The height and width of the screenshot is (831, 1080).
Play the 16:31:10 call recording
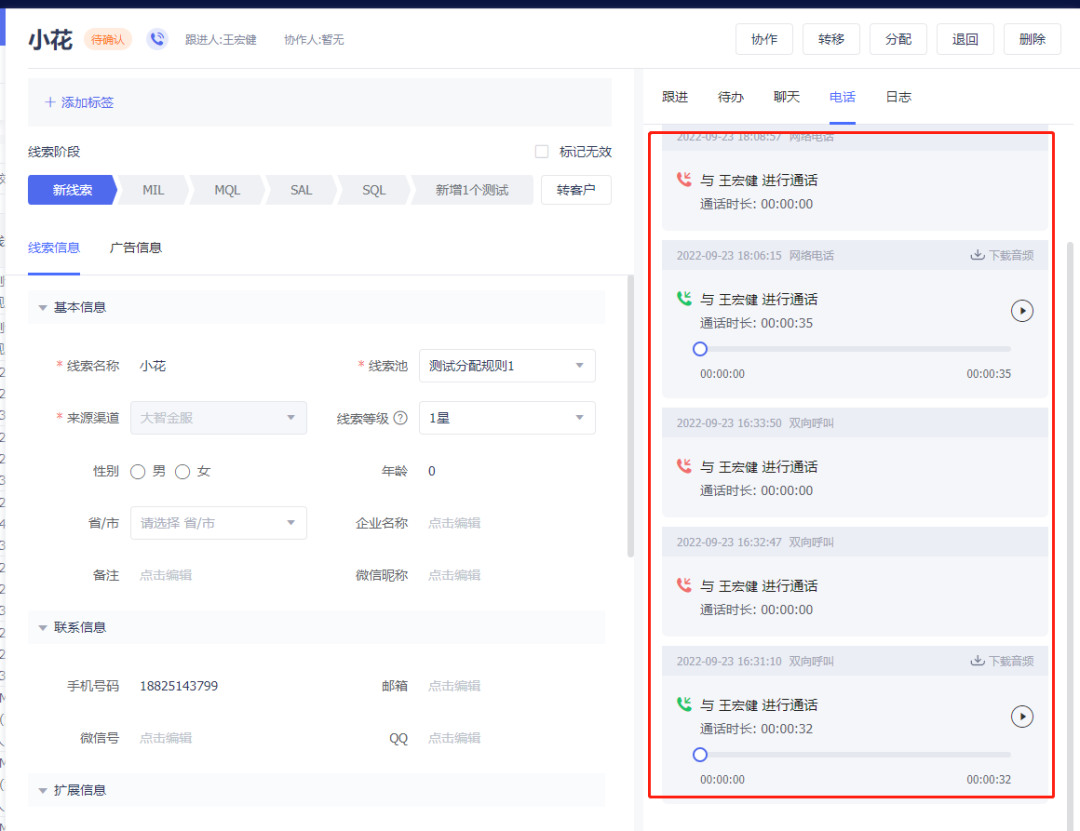coord(1021,717)
